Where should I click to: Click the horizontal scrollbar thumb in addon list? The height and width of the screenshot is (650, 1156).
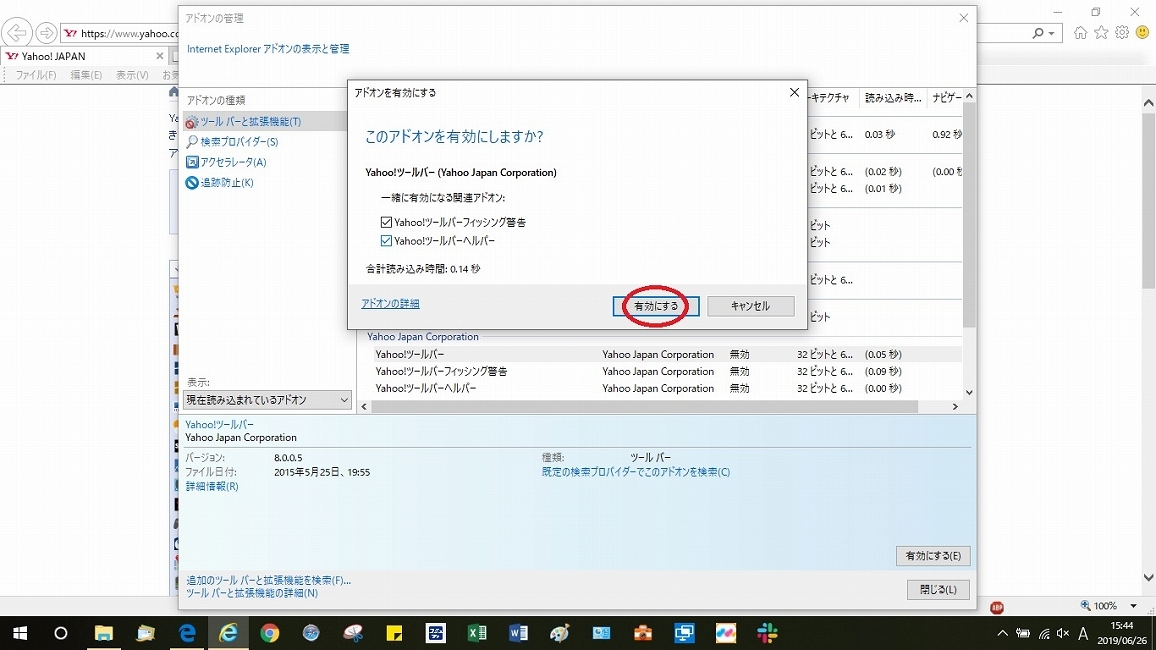(645, 406)
